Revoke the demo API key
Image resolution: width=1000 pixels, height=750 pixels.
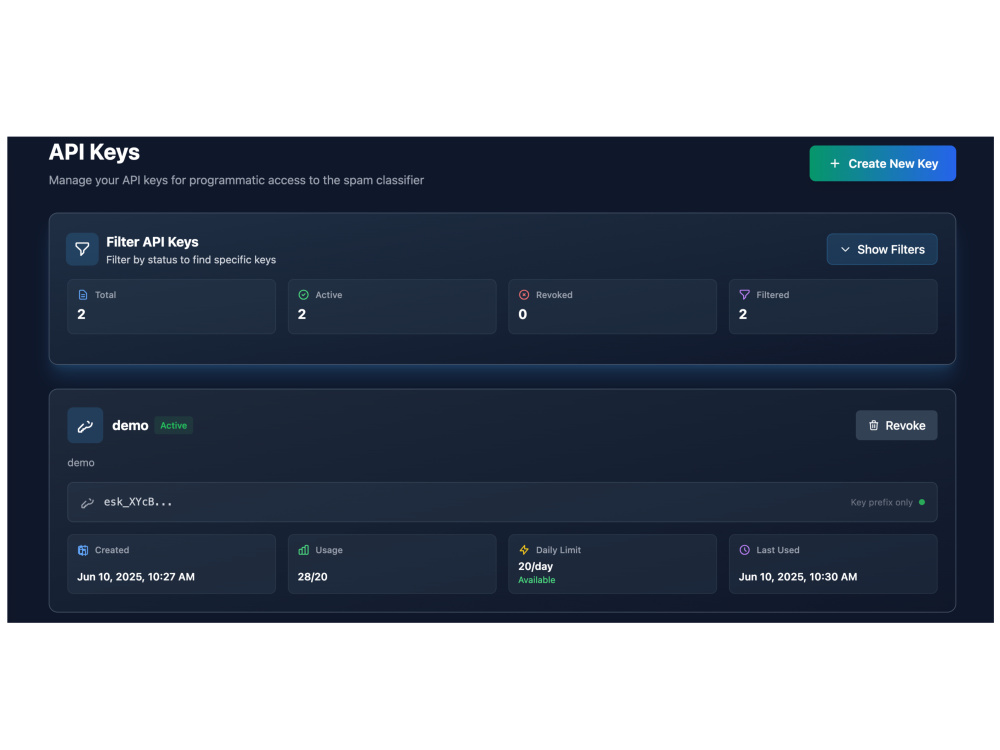(896, 425)
